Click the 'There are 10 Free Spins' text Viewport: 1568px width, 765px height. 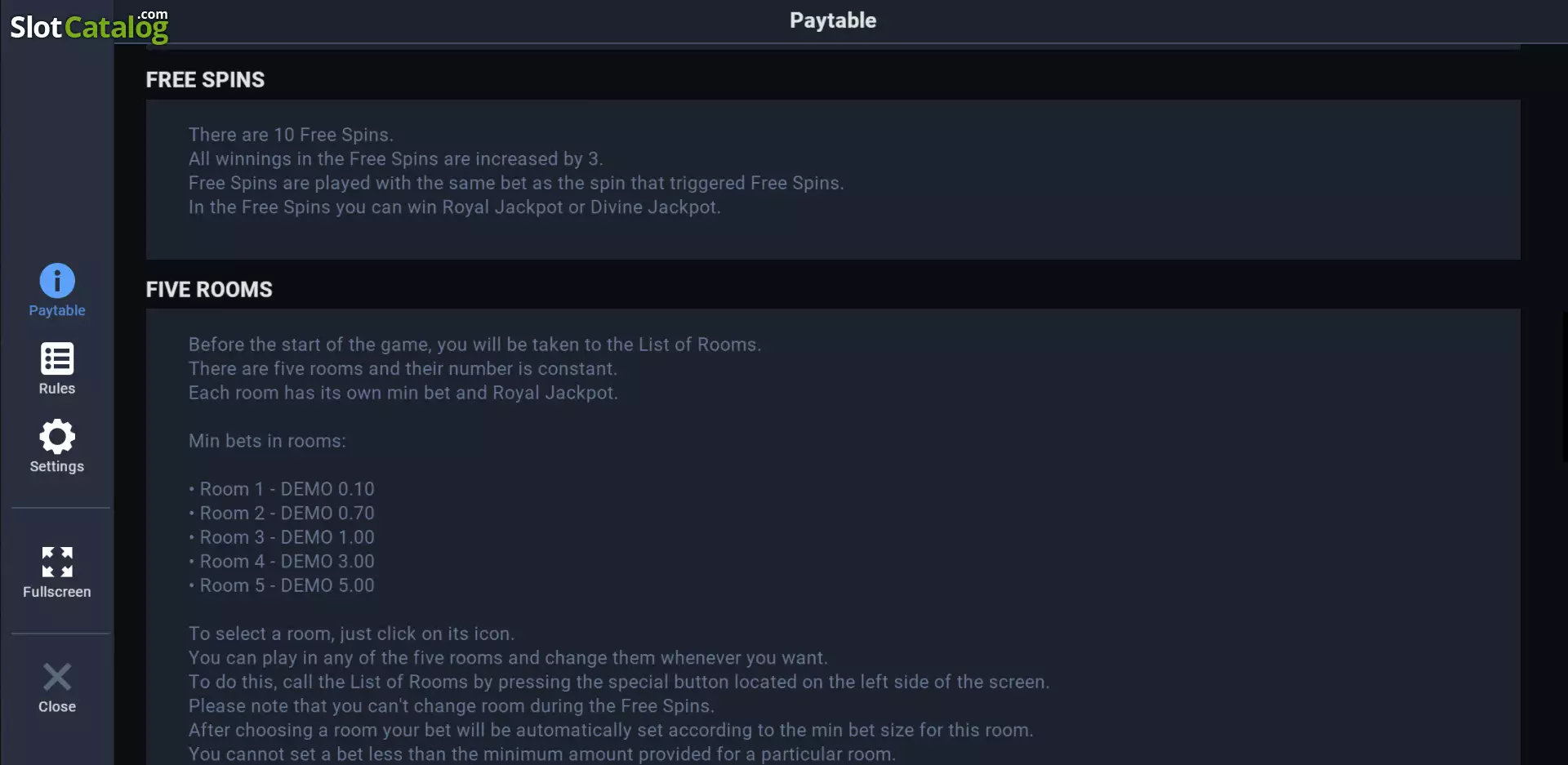pyautogui.click(x=291, y=135)
